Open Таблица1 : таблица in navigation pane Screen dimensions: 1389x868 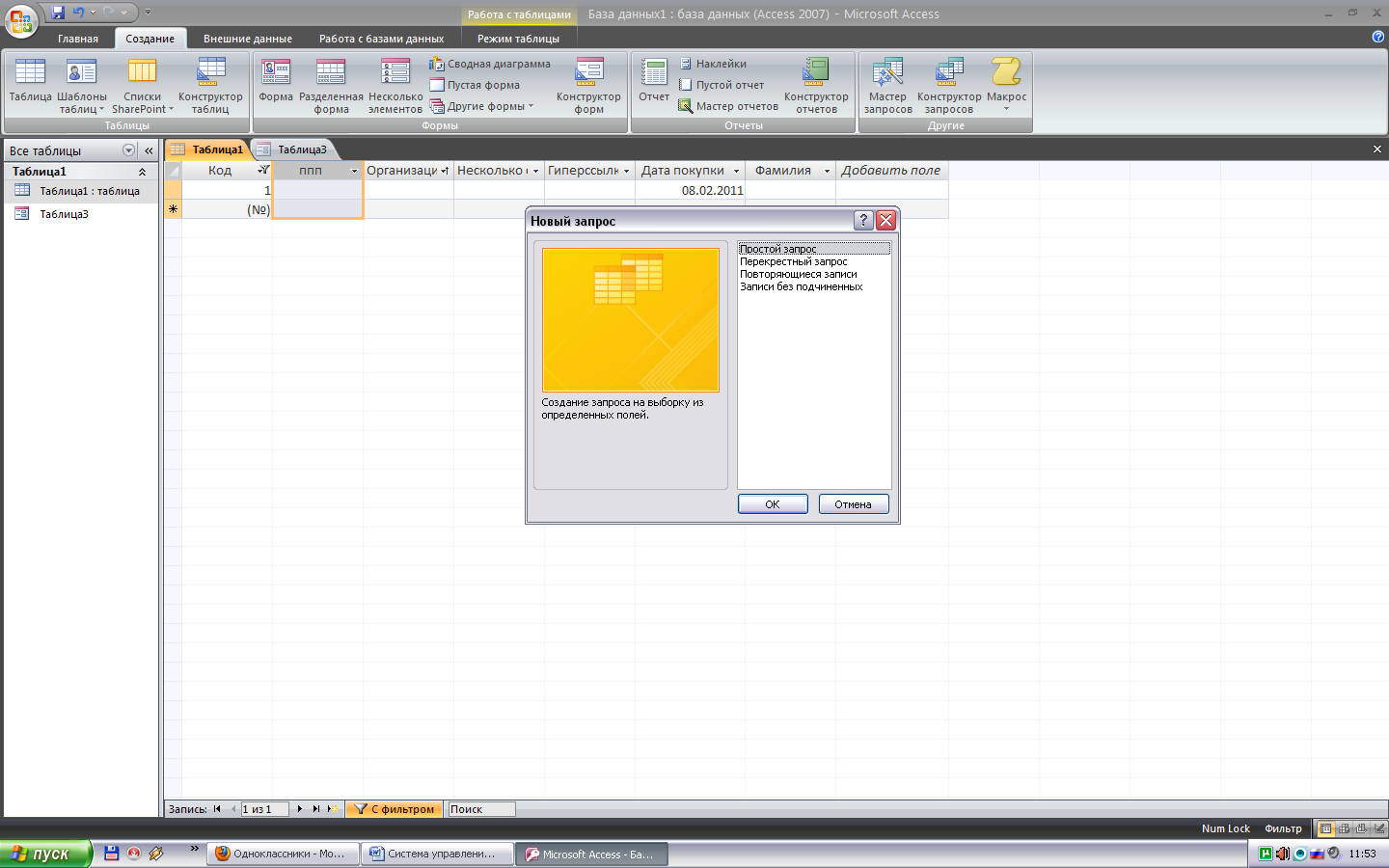click(x=81, y=191)
